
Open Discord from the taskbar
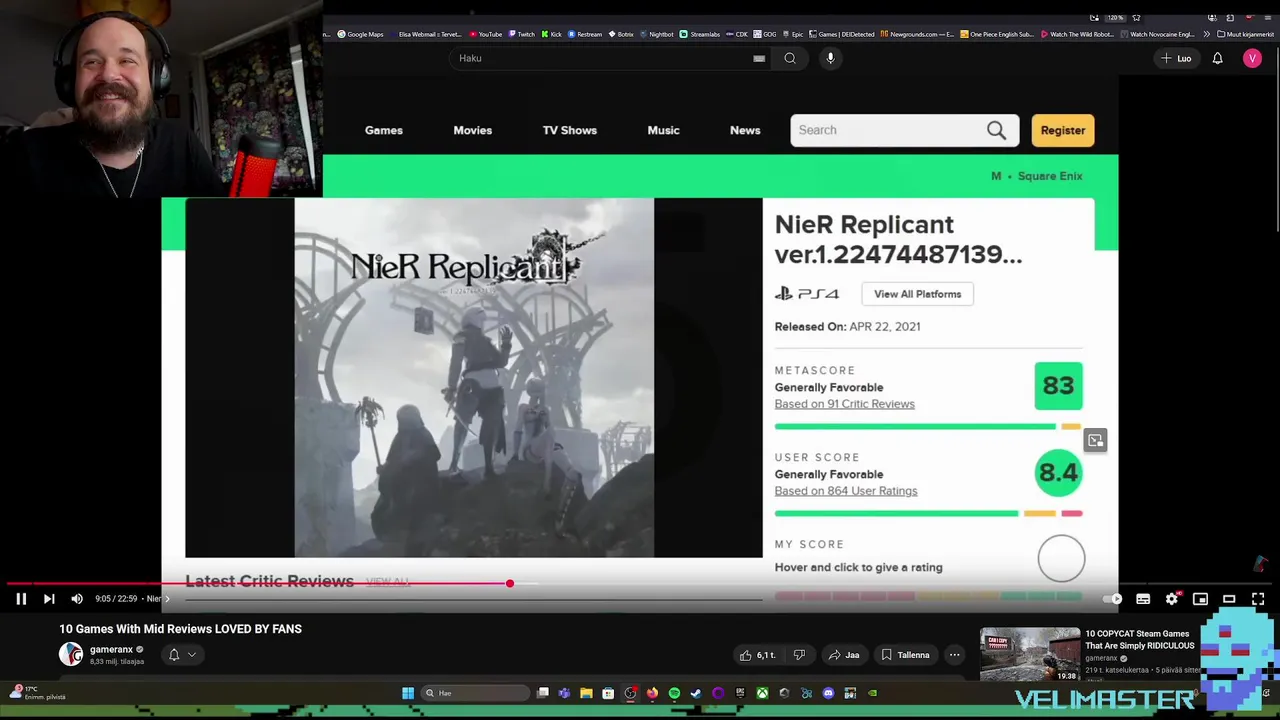tap(828, 693)
